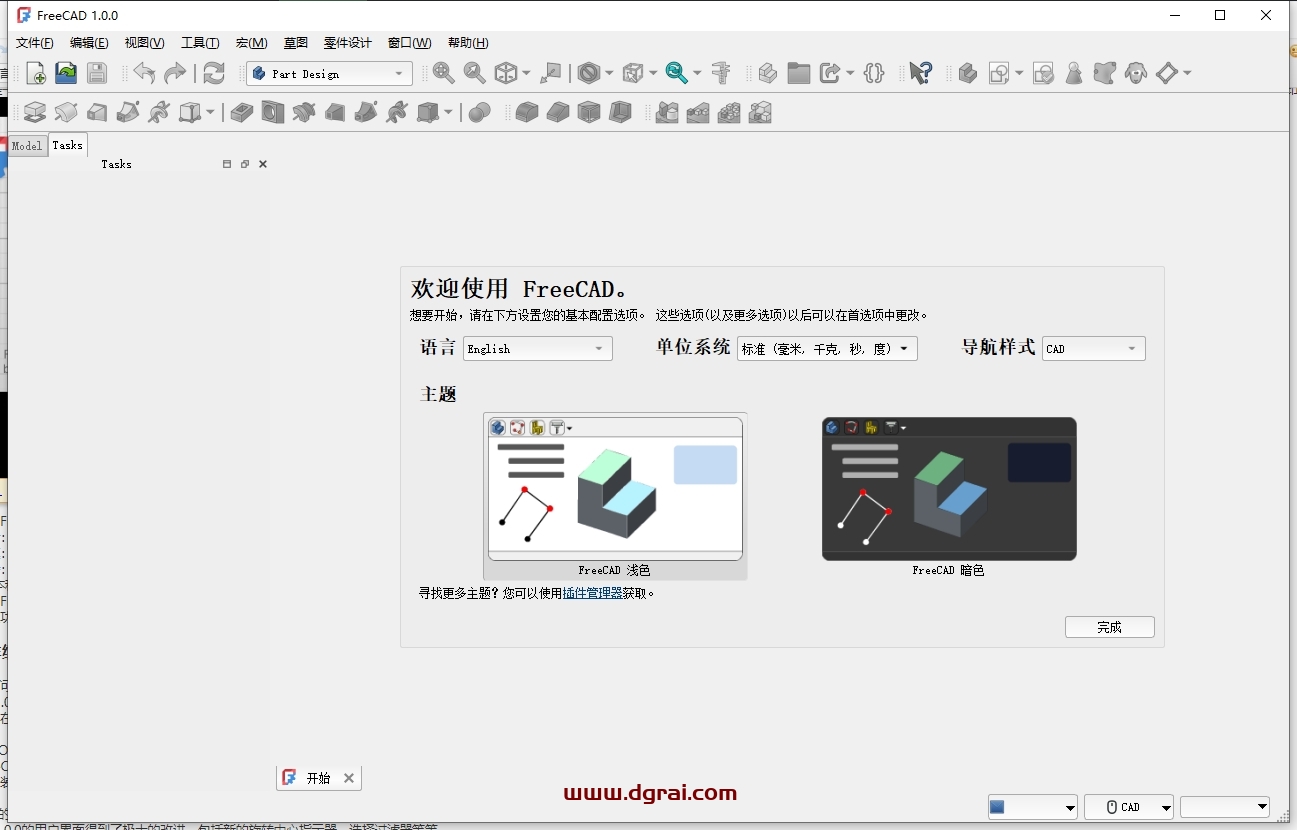This screenshot has height=830, width=1297.
Task: Open the status bar CAD navigation dropdown
Action: pyautogui.click(x=1129, y=807)
